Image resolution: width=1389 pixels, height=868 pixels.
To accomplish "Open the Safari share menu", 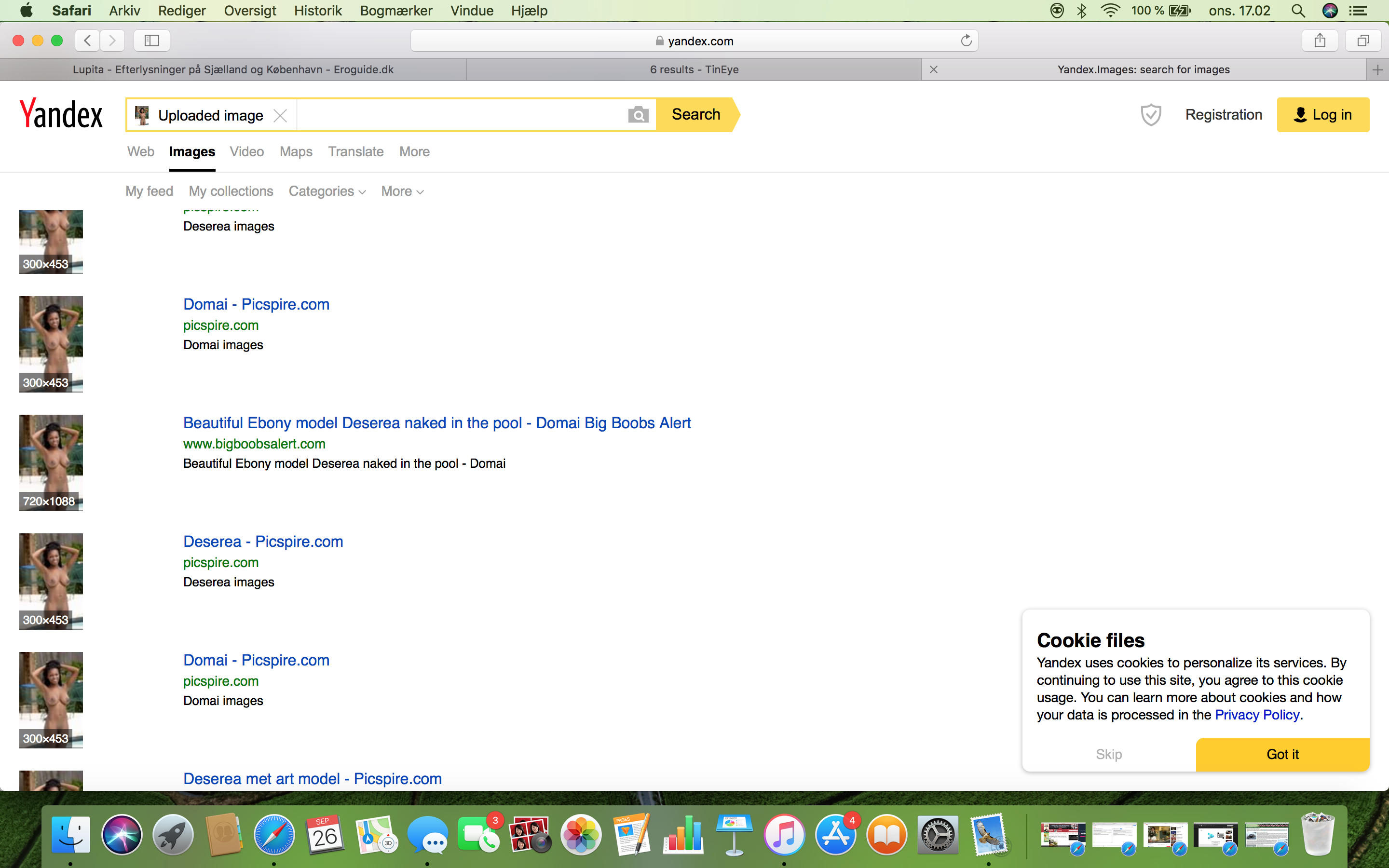I will [x=1320, y=40].
